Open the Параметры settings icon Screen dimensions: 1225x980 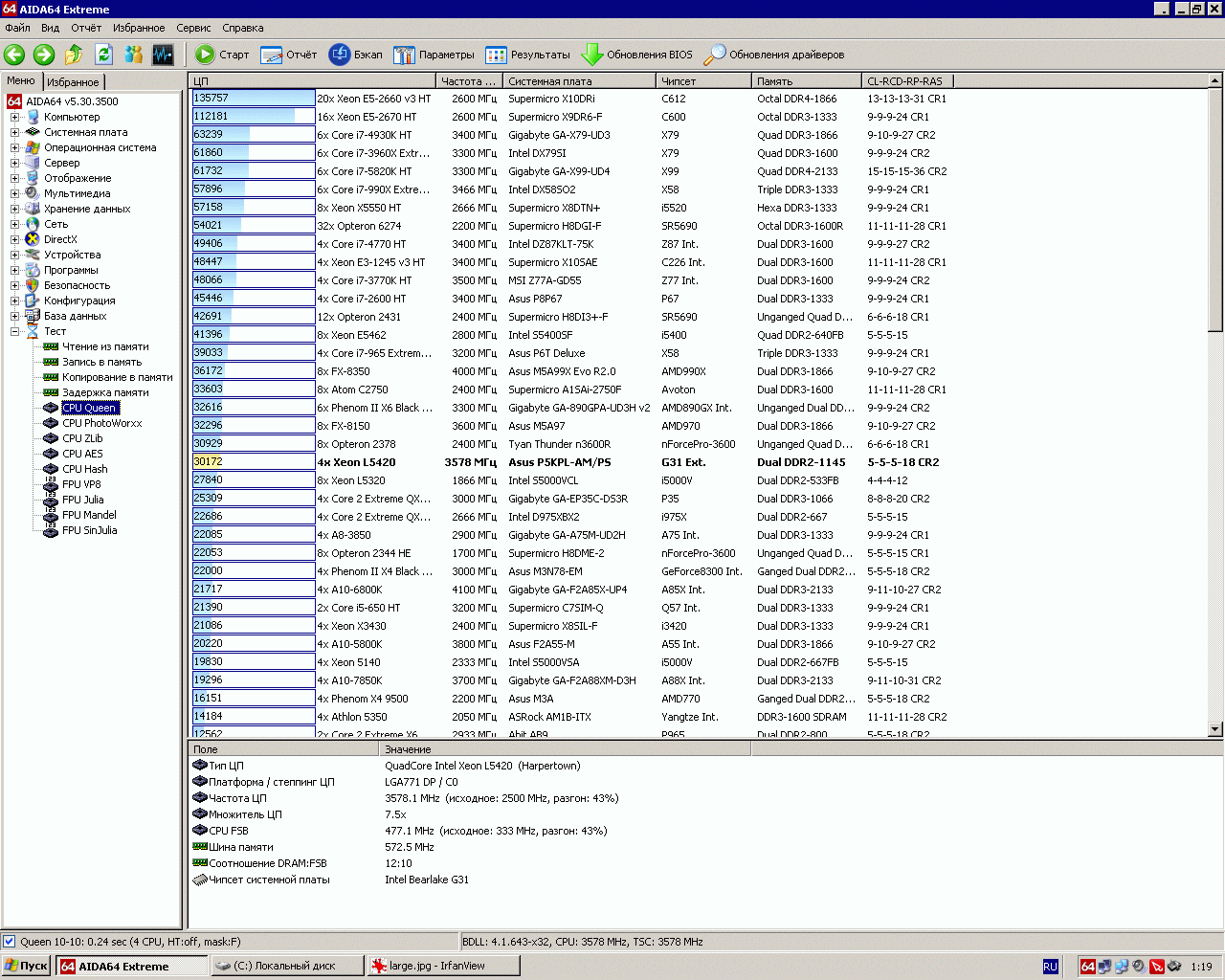(404, 55)
